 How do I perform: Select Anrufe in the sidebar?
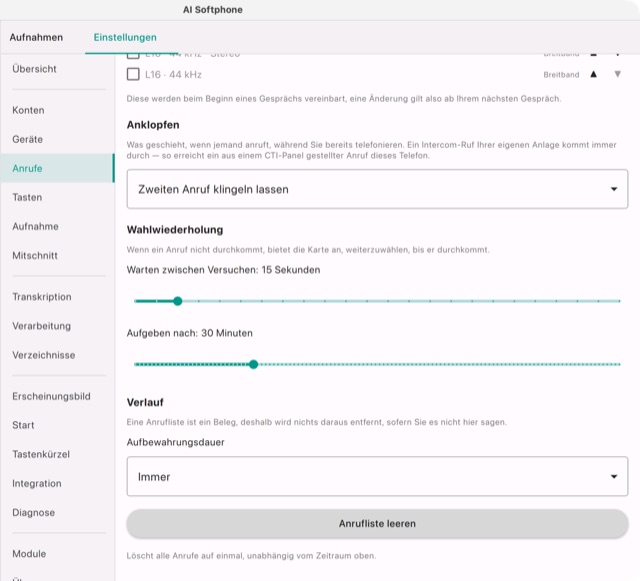pos(57,168)
